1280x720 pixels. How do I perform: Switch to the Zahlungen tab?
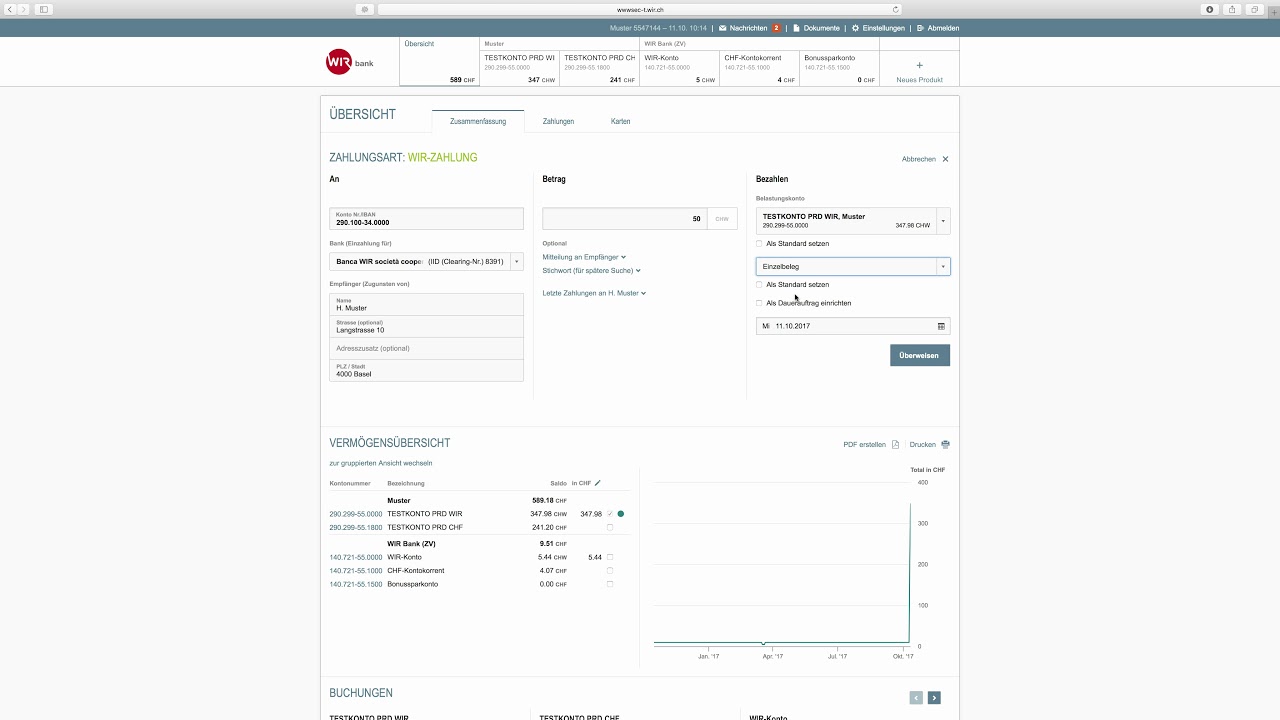558,121
